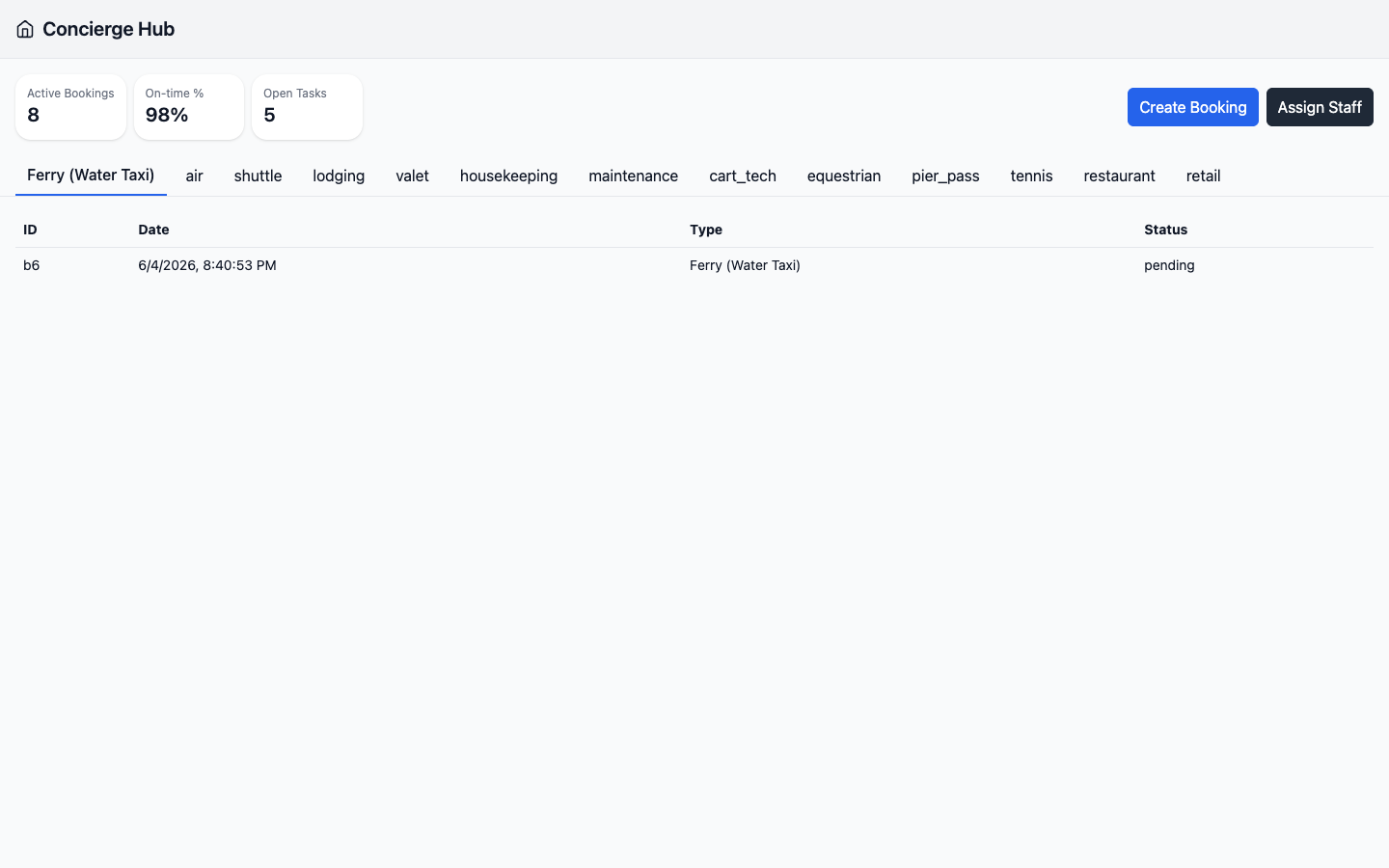Click the ID column header
Viewport: 1389px width, 868px height.
tap(72, 230)
